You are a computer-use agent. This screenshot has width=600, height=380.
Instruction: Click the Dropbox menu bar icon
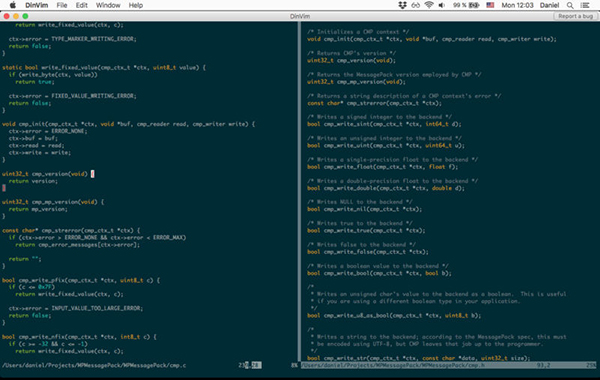pos(402,5)
